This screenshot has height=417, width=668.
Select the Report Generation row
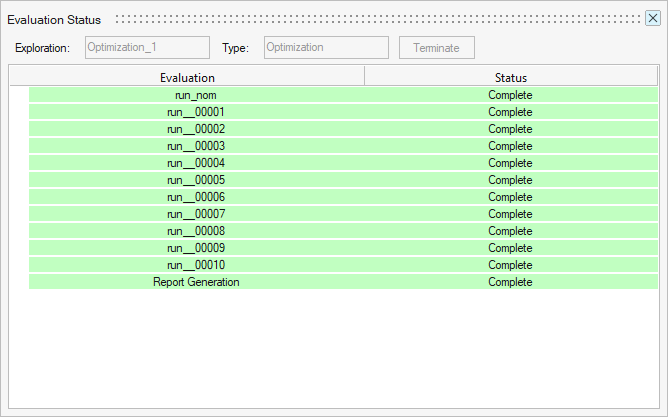click(196, 282)
